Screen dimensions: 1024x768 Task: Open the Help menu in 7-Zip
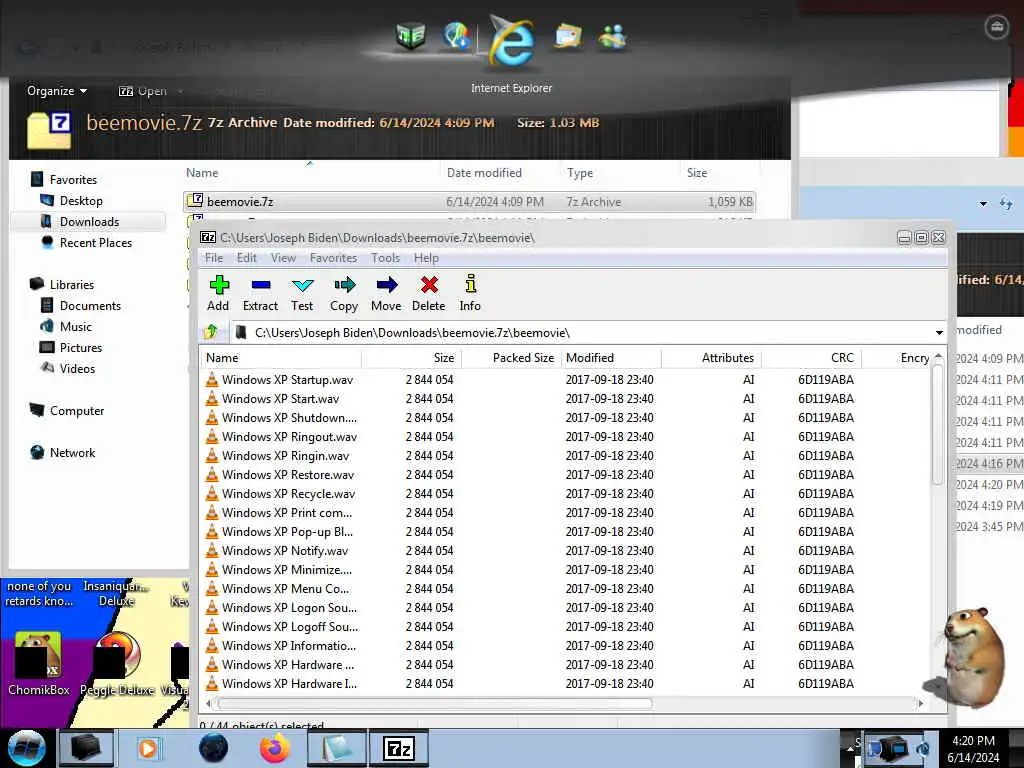click(x=426, y=258)
